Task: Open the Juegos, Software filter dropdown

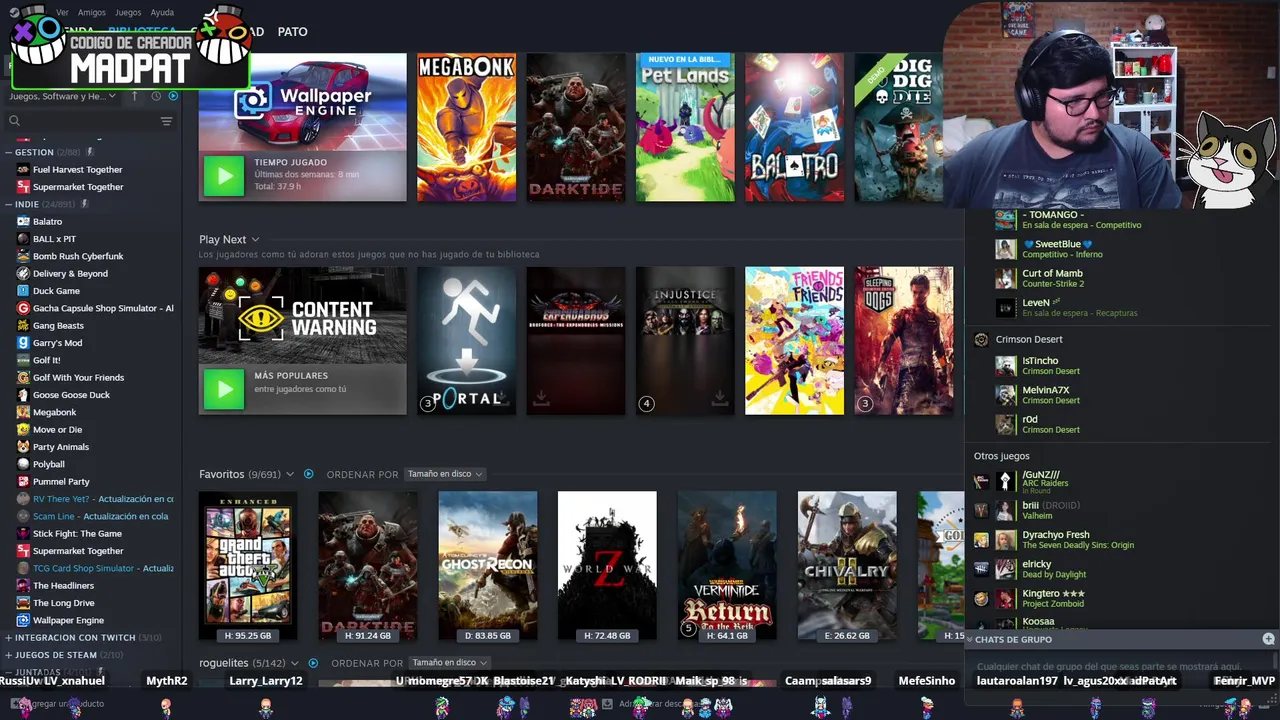Action: coord(63,96)
